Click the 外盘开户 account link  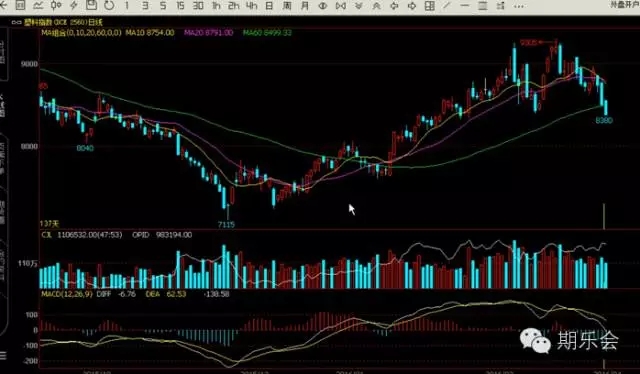pyautogui.click(x=625, y=4)
